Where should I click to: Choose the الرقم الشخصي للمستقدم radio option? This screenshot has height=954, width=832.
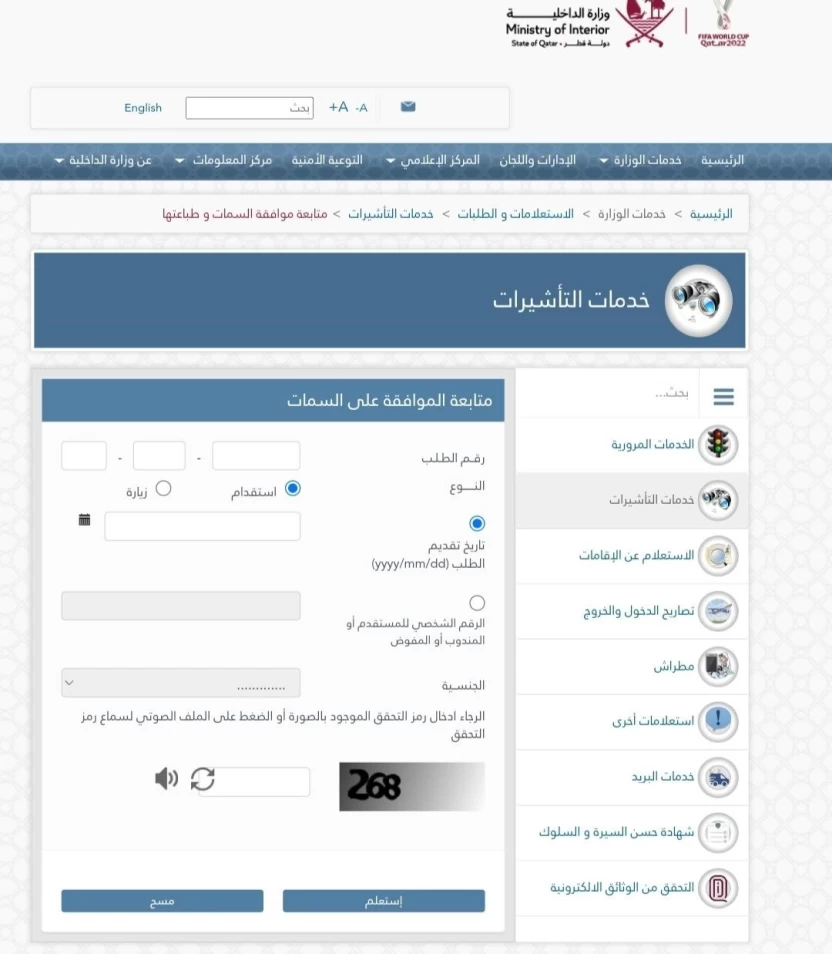pos(477,602)
